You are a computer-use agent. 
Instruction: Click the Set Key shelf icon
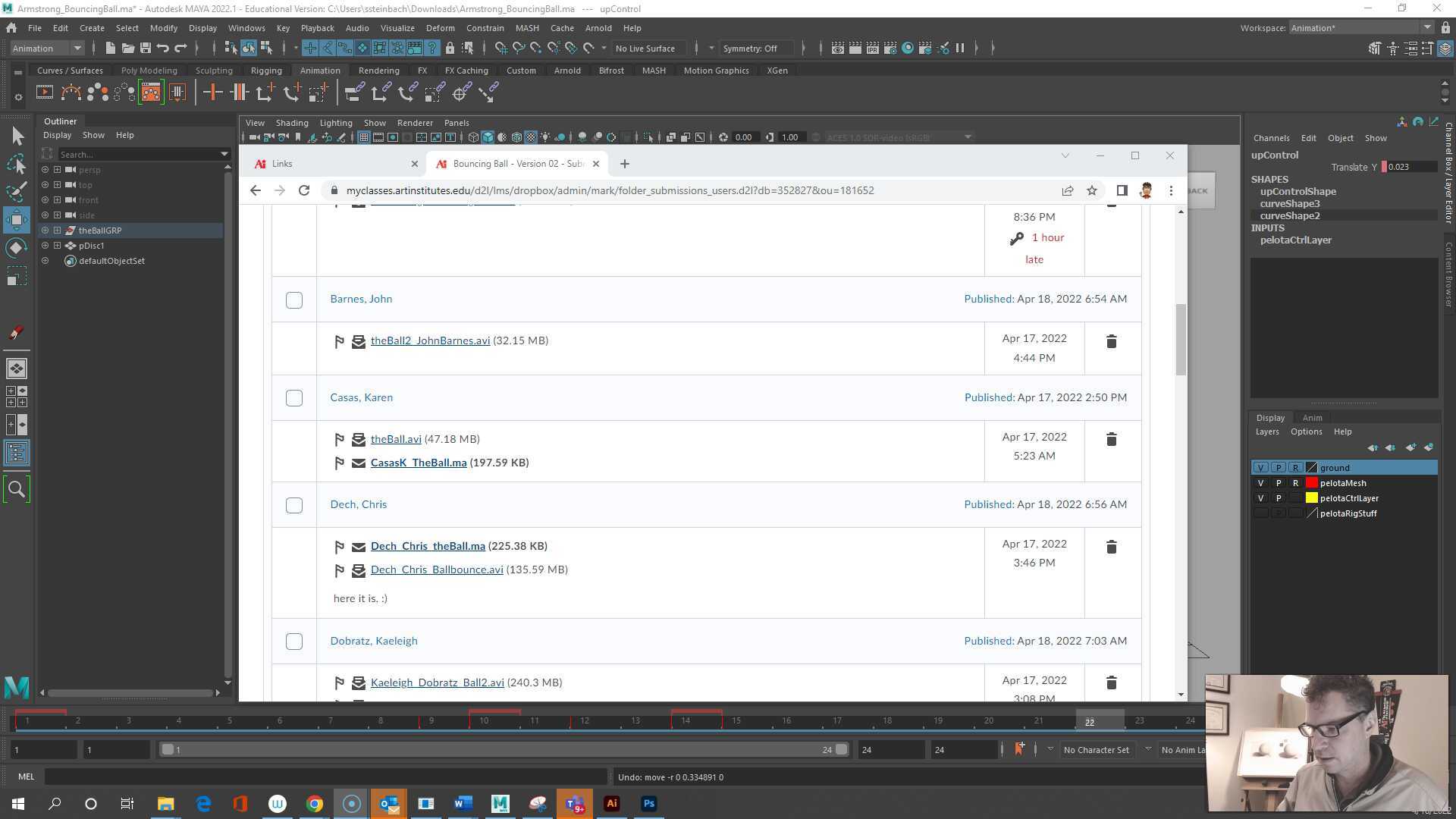pos(212,93)
